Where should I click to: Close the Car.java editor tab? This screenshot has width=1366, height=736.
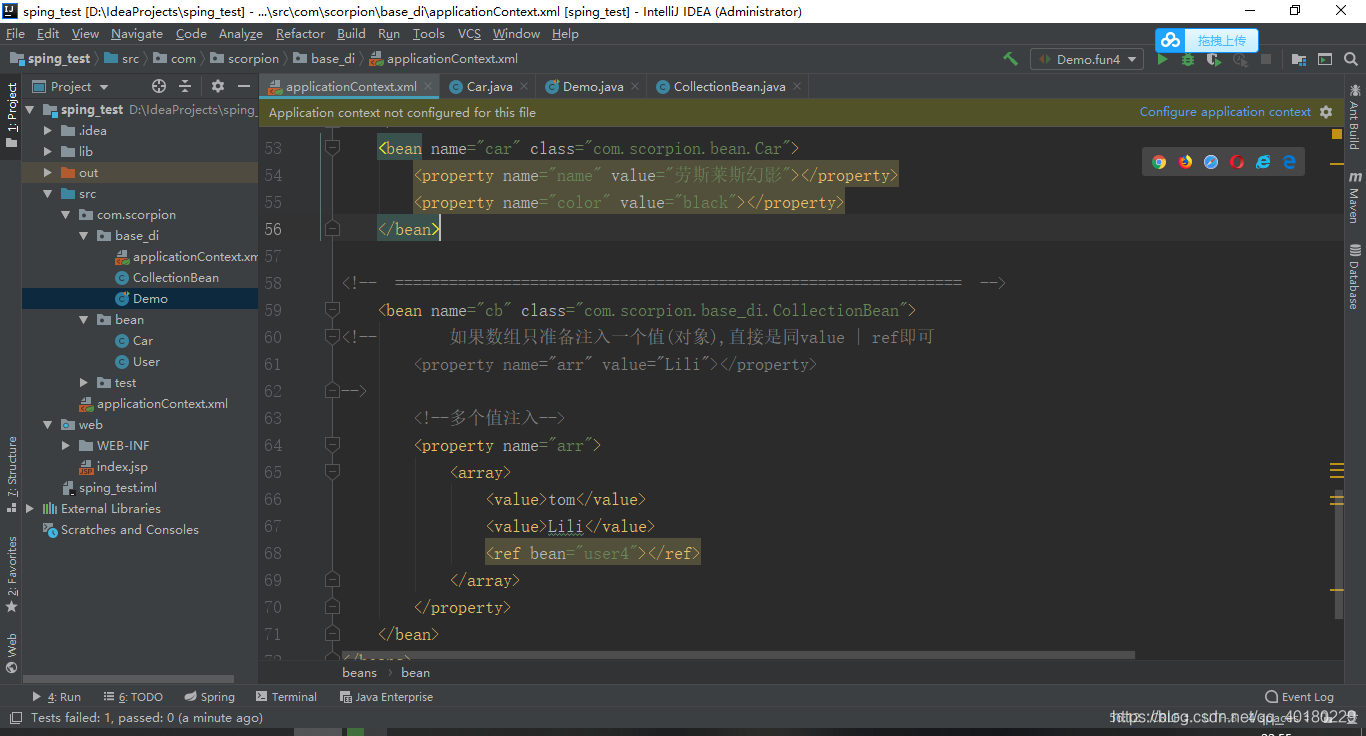coord(524,86)
